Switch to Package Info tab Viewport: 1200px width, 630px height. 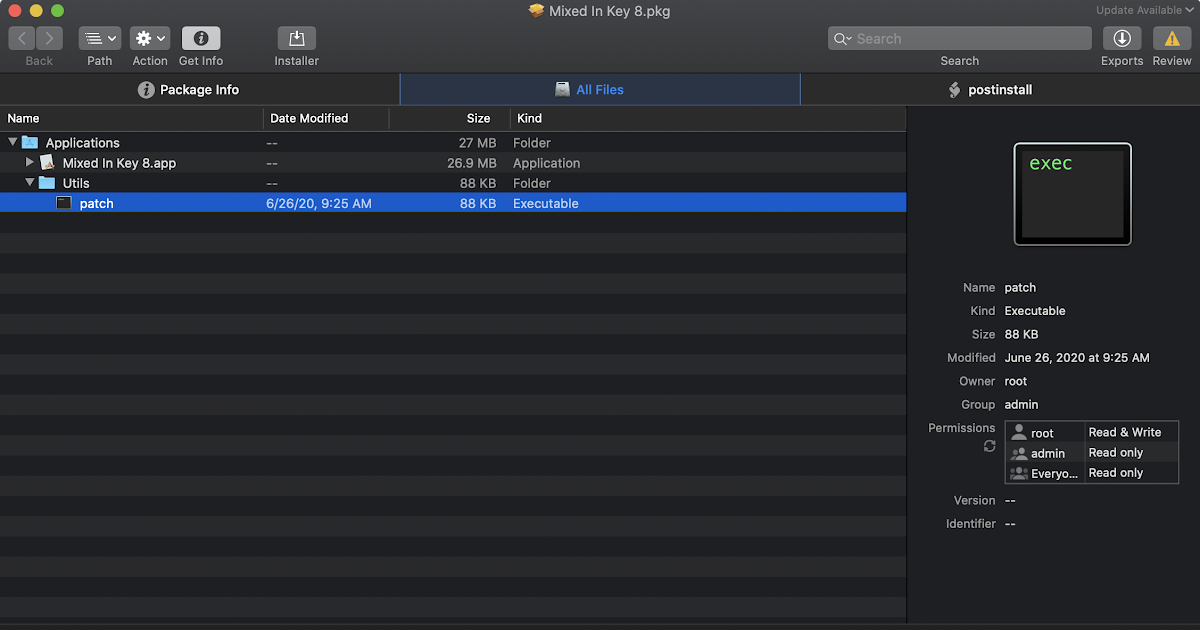(200, 89)
